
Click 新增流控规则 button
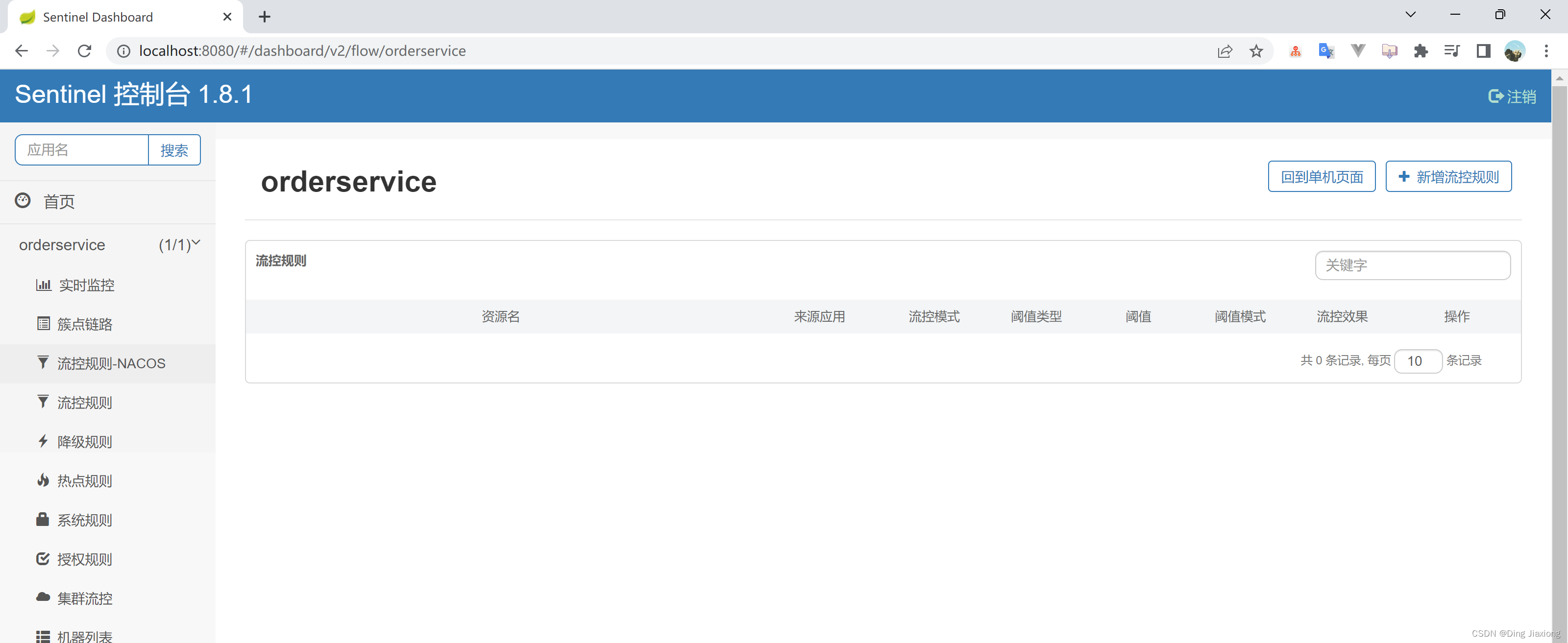1448,176
